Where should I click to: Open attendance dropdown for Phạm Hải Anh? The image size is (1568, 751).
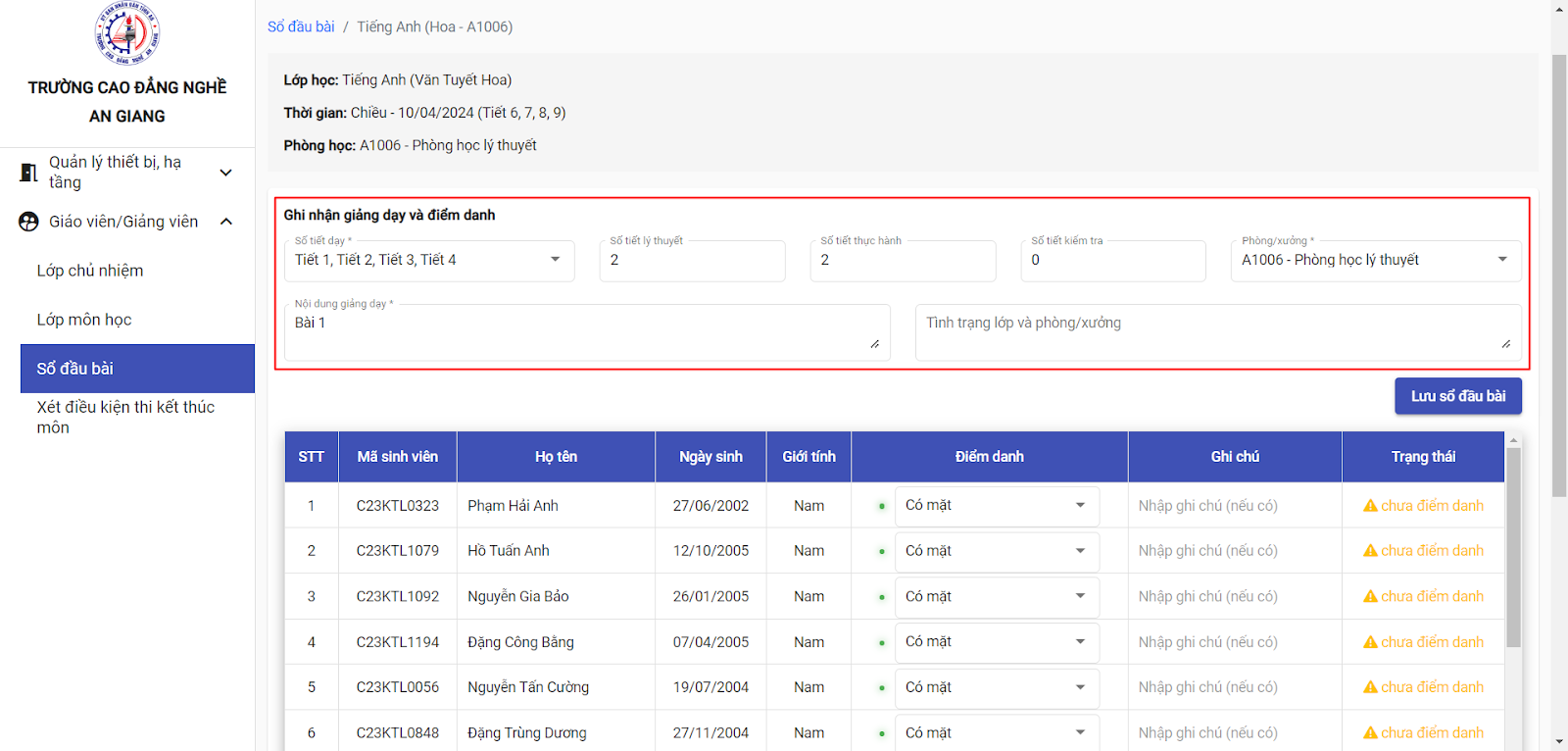pos(997,506)
